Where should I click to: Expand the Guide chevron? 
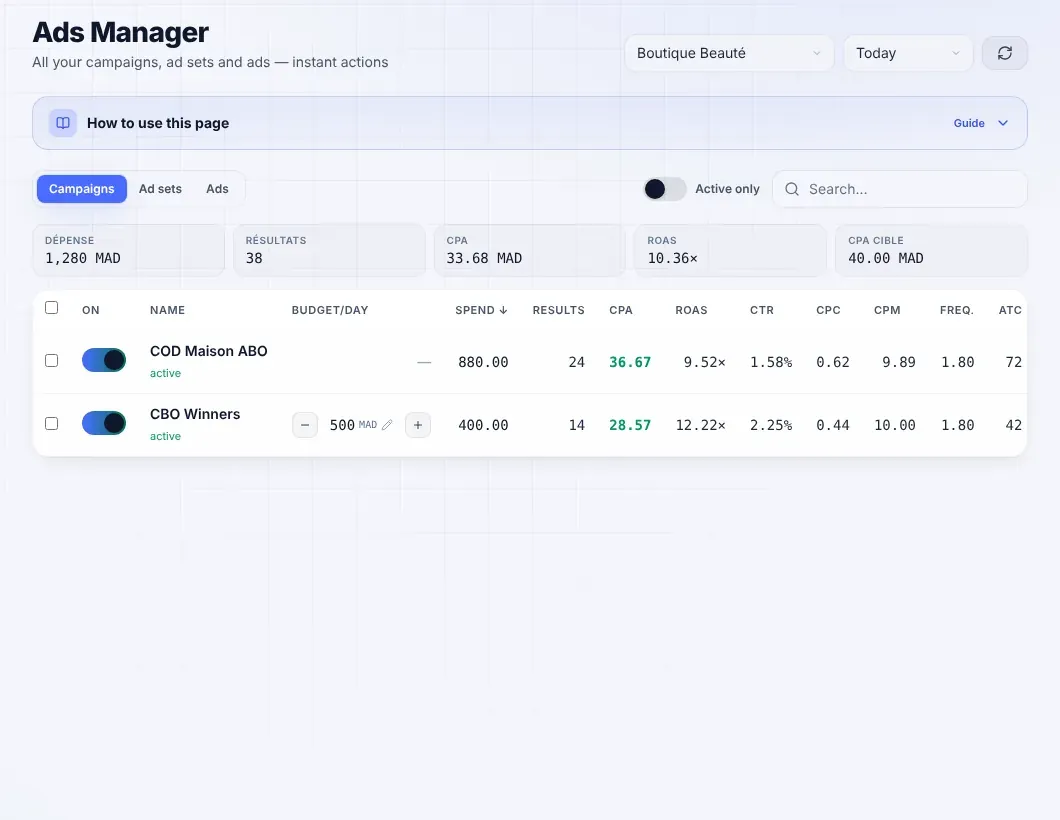(1003, 123)
